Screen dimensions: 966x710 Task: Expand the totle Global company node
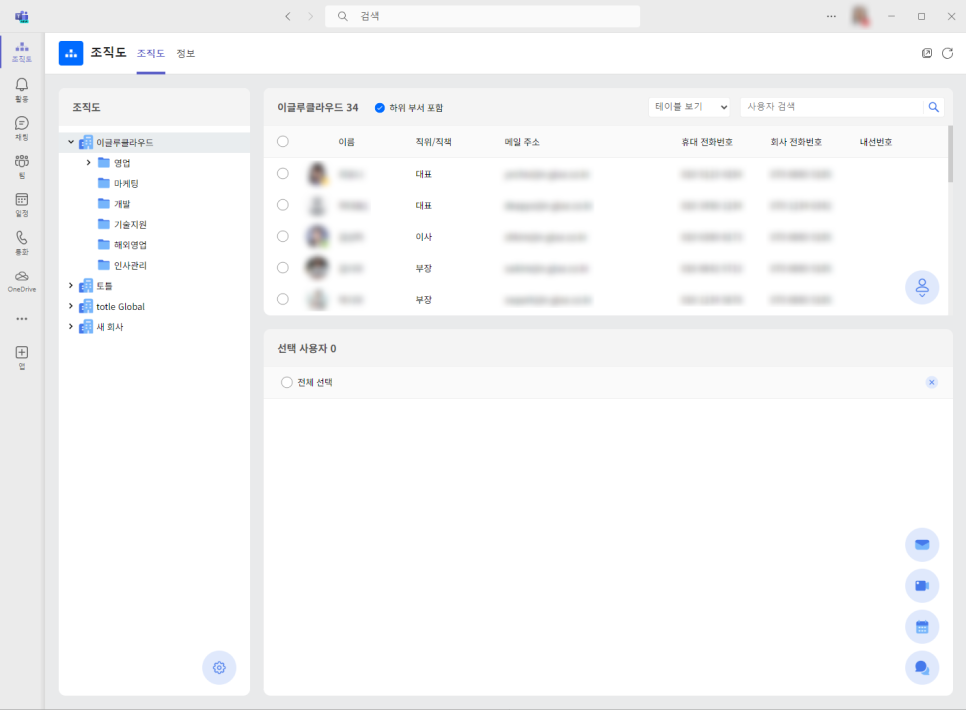(x=70, y=305)
